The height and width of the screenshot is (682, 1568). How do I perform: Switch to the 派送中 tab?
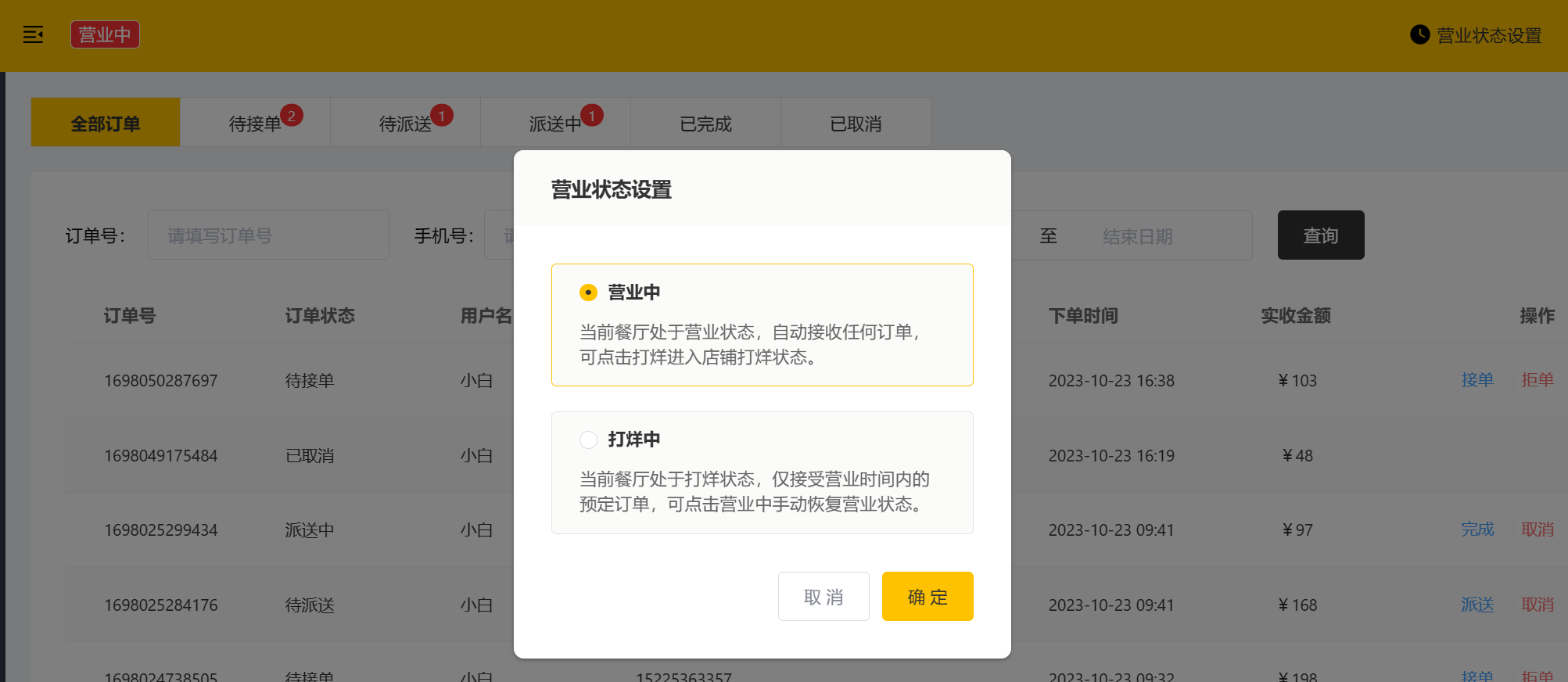pyautogui.click(x=556, y=123)
